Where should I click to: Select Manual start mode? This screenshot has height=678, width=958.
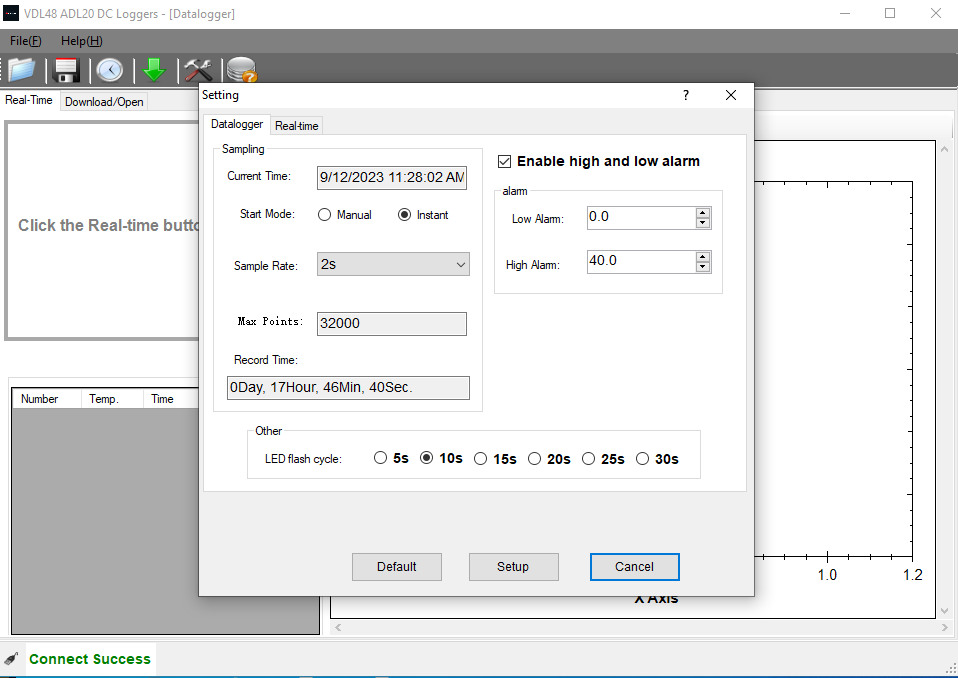click(325, 215)
